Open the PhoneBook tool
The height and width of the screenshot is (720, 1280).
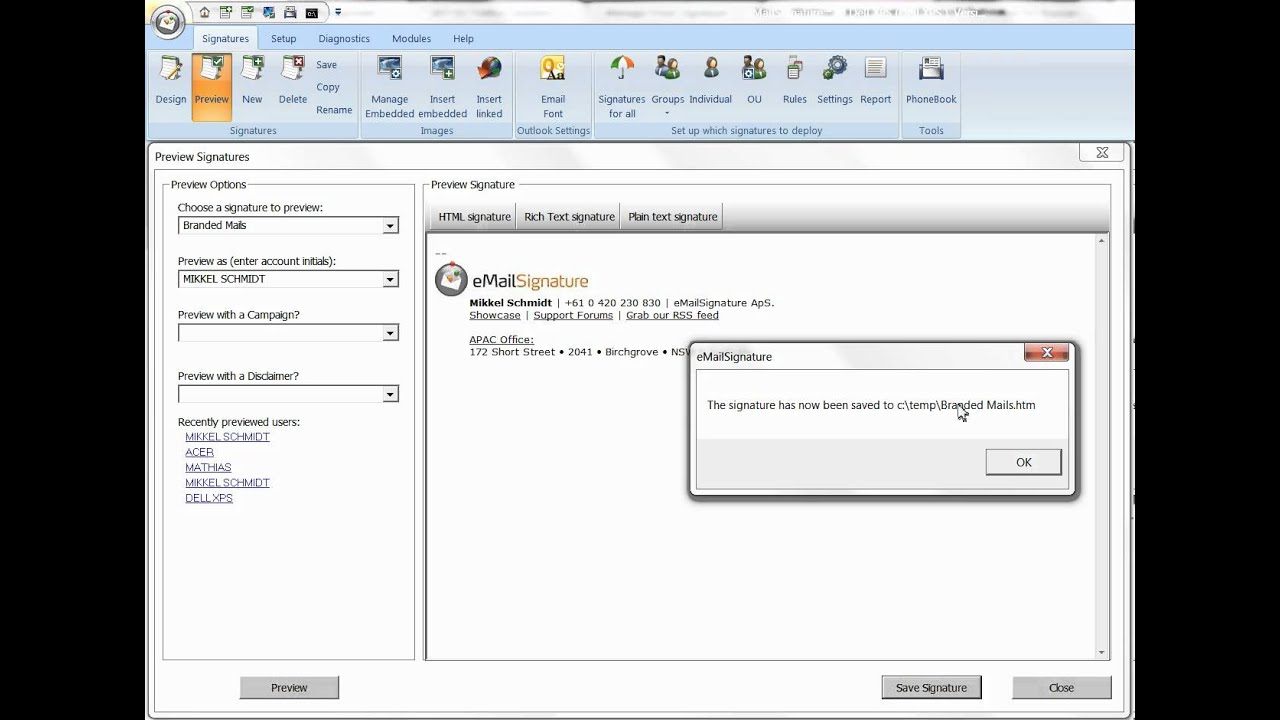coord(931,82)
